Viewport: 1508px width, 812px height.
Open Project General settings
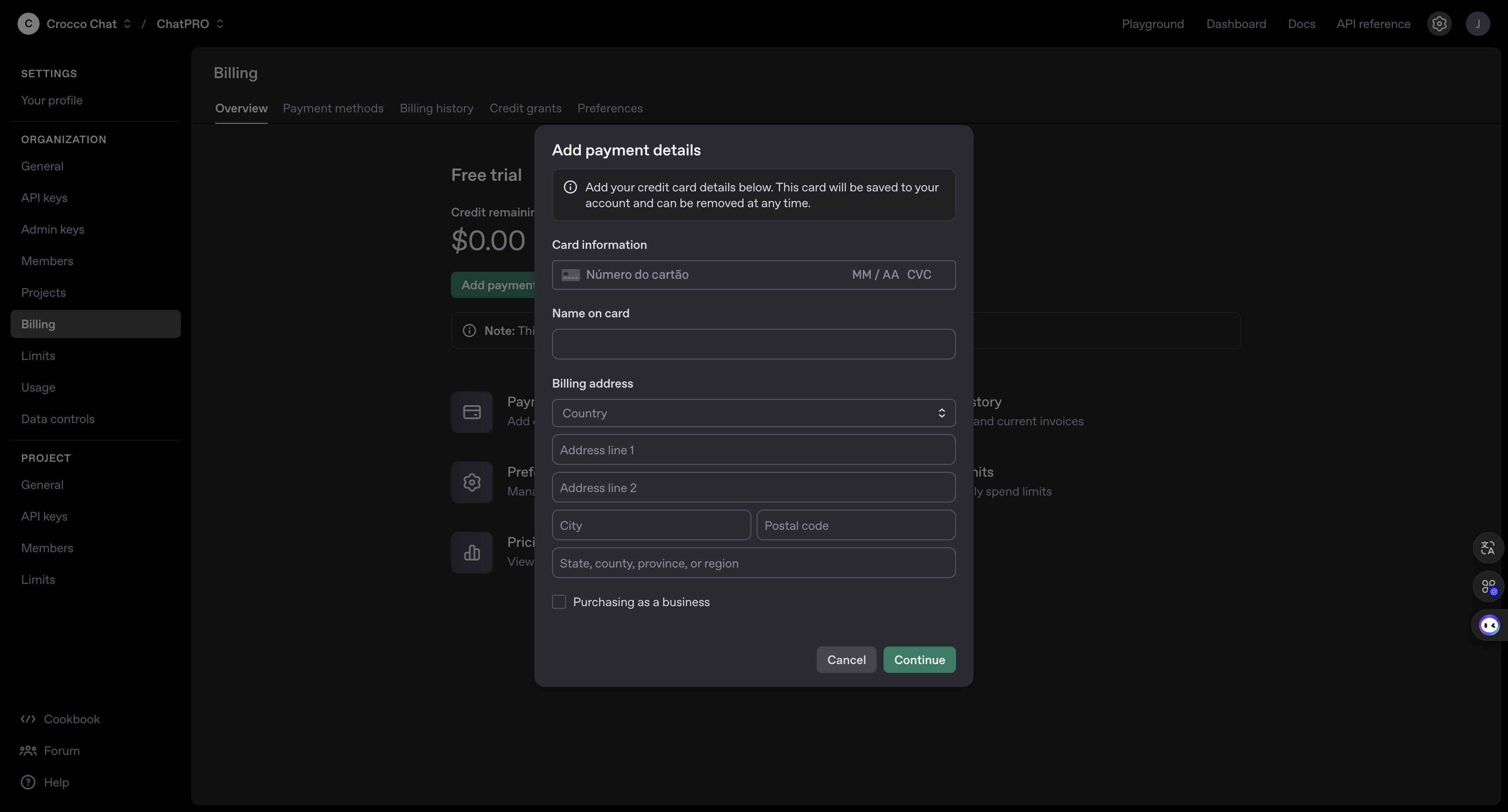point(95,485)
